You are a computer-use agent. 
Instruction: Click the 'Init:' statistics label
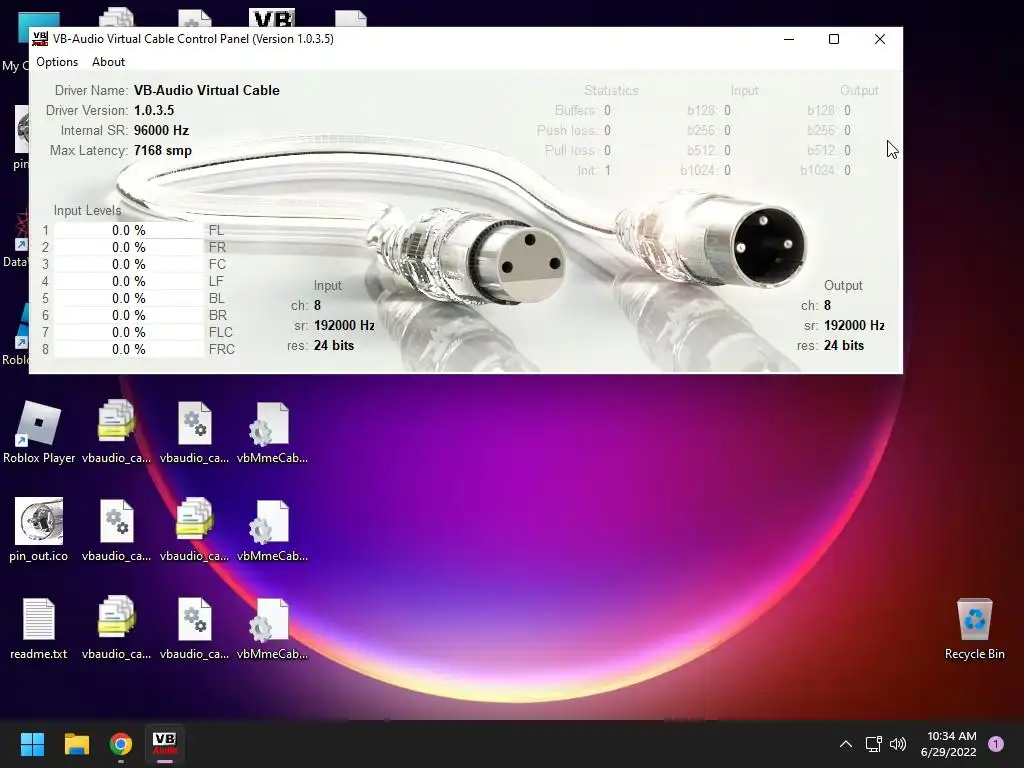click(587, 170)
